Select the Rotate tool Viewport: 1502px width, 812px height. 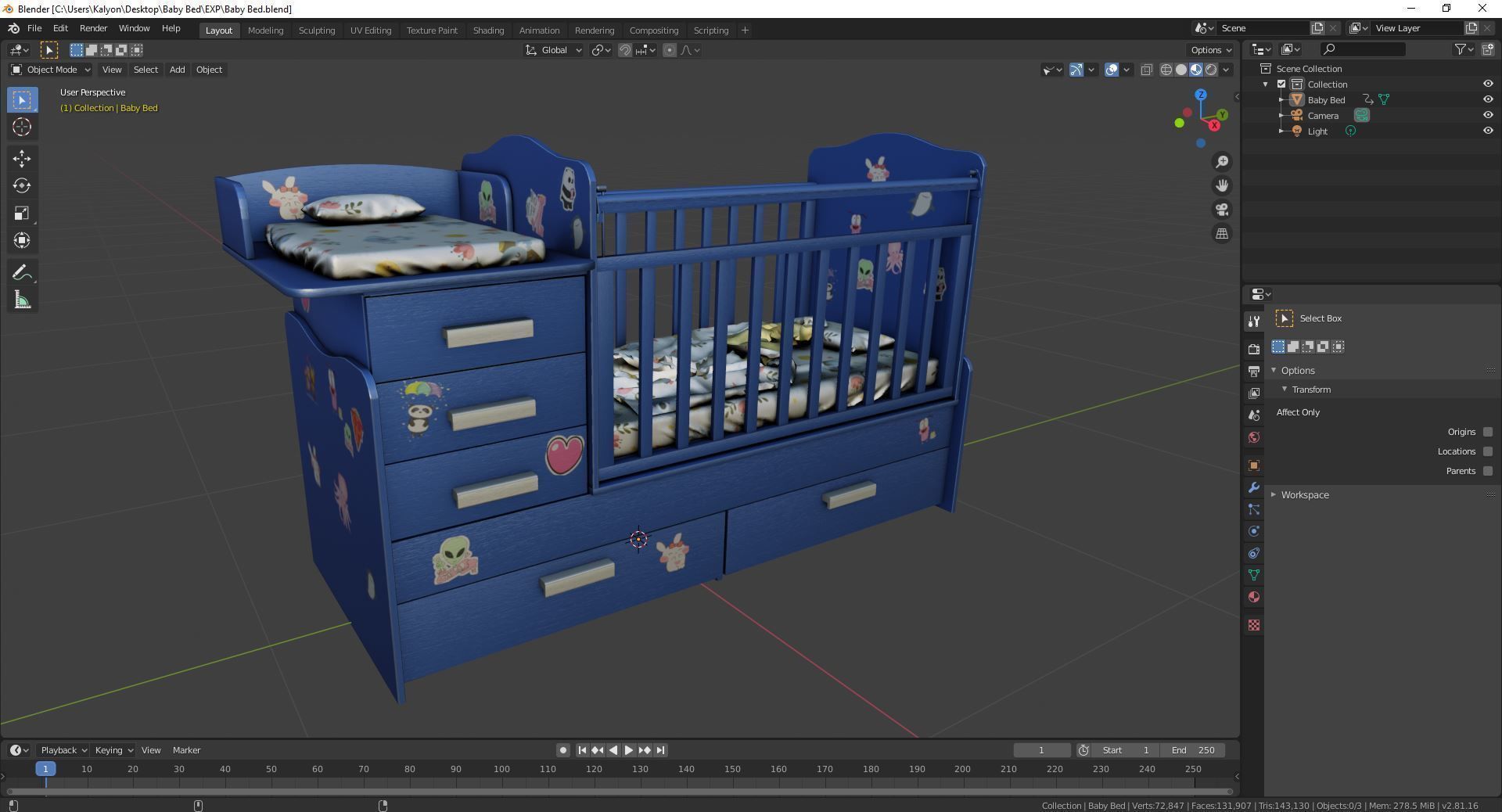point(22,185)
